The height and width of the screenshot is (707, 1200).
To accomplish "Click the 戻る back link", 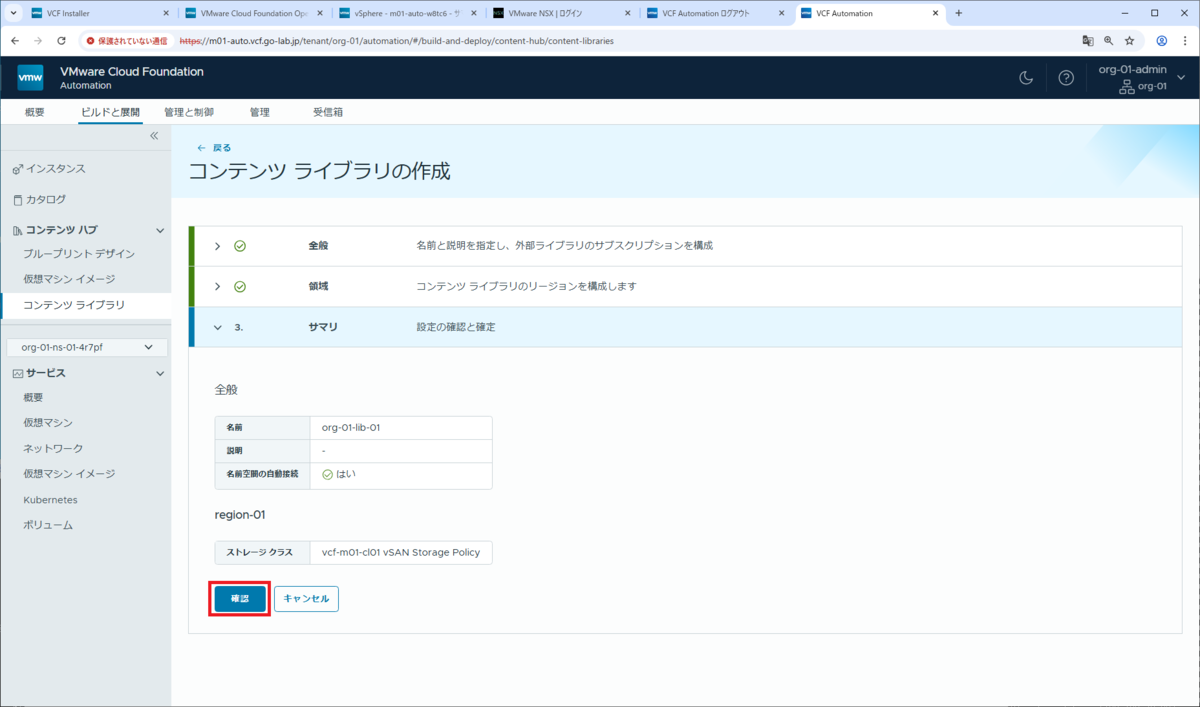I will point(214,147).
